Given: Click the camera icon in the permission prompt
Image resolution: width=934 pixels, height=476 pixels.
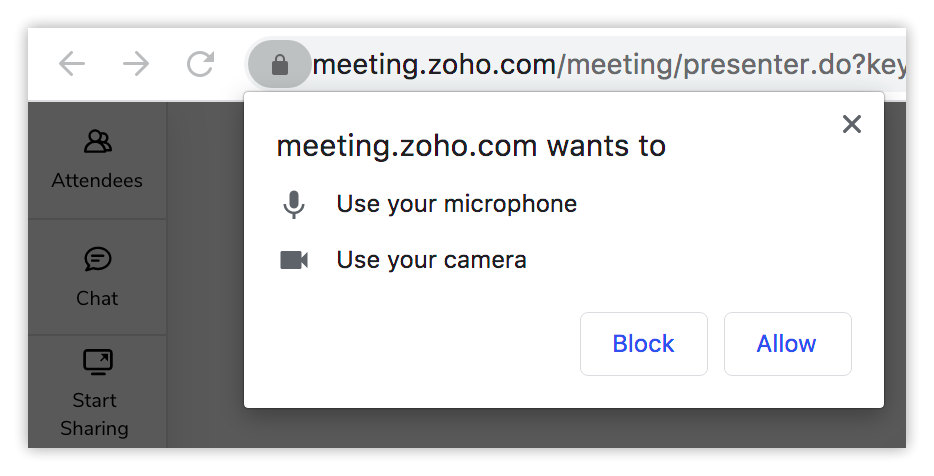Looking at the screenshot, I should pyautogui.click(x=293, y=261).
